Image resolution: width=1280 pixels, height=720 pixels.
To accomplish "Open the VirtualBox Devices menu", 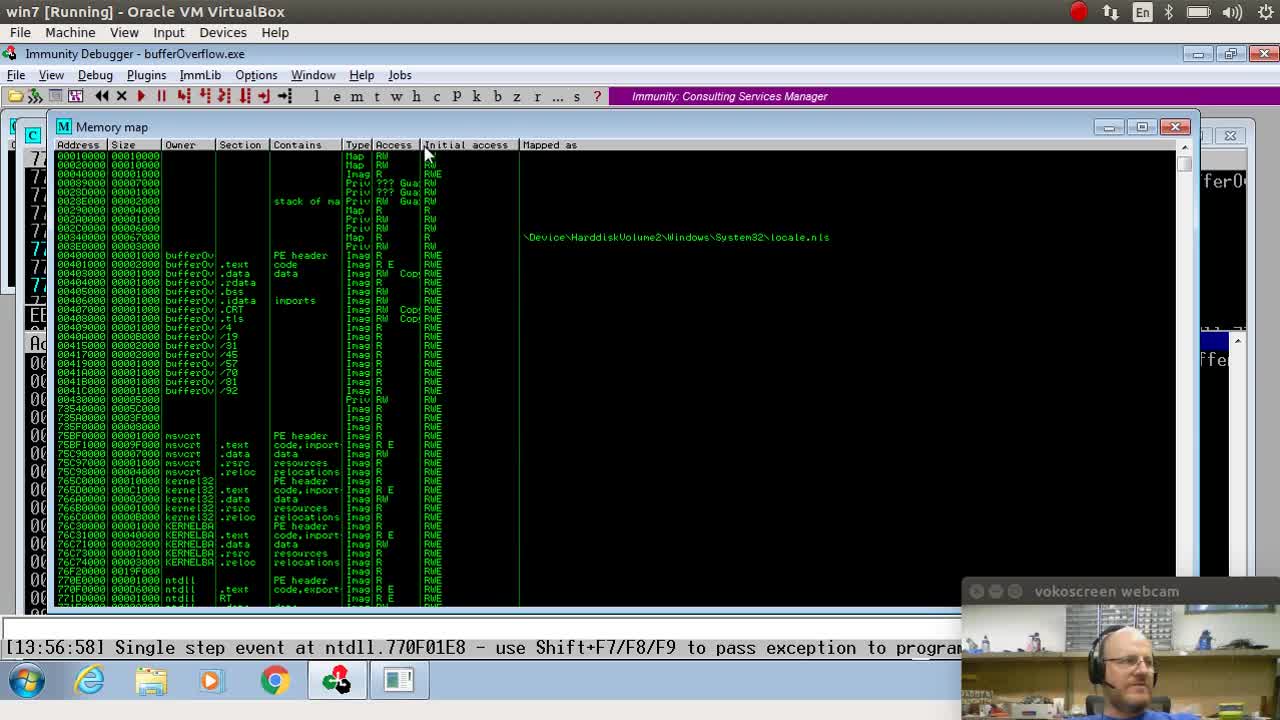I will (222, 32).
